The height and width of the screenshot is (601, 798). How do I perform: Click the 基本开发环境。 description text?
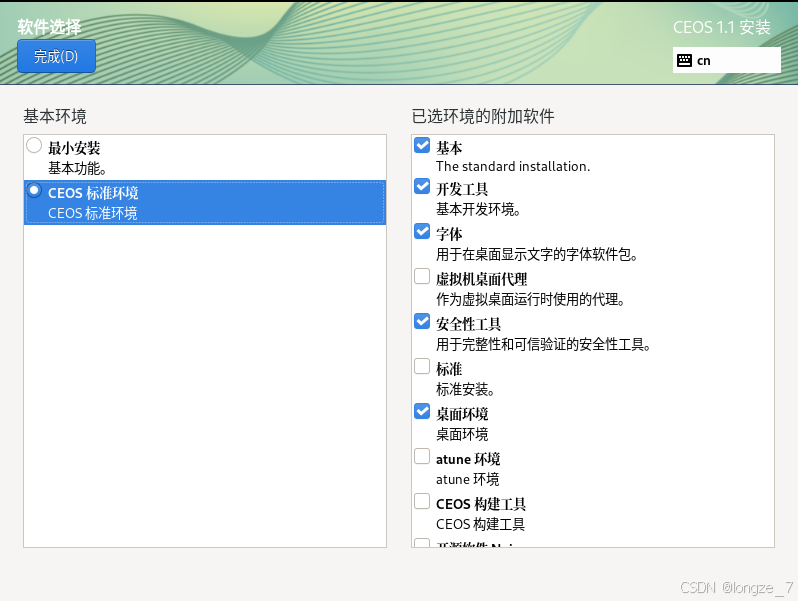(x=478, y=209)
